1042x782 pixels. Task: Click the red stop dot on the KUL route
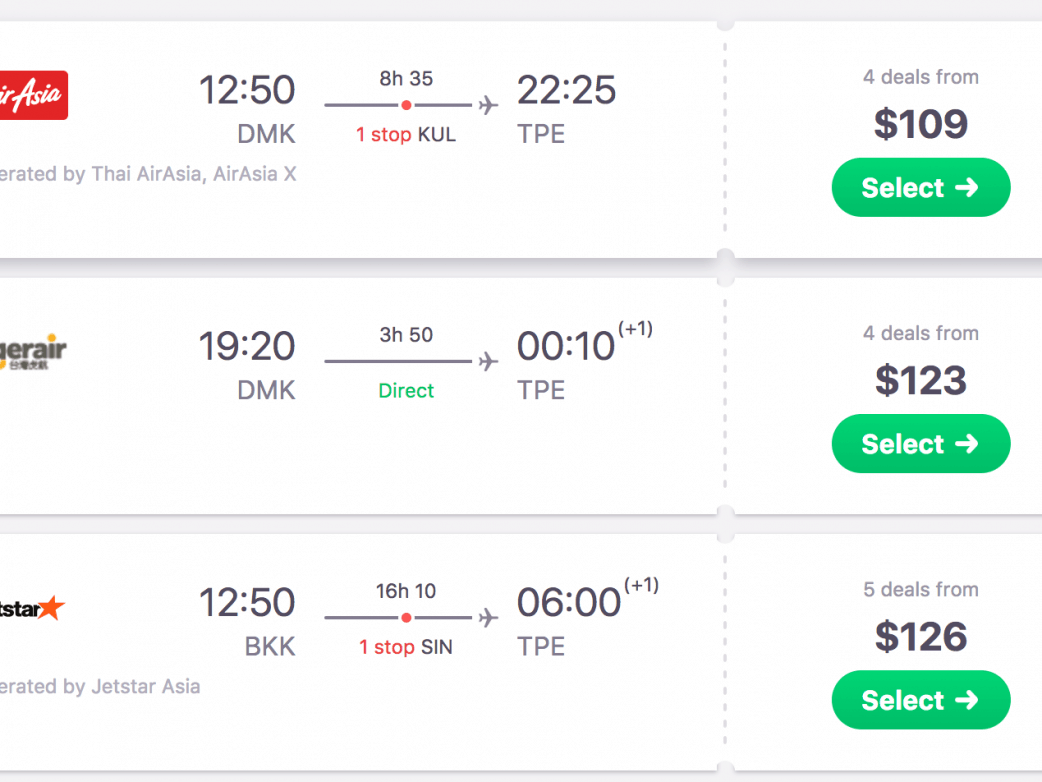tap(406, 104)
